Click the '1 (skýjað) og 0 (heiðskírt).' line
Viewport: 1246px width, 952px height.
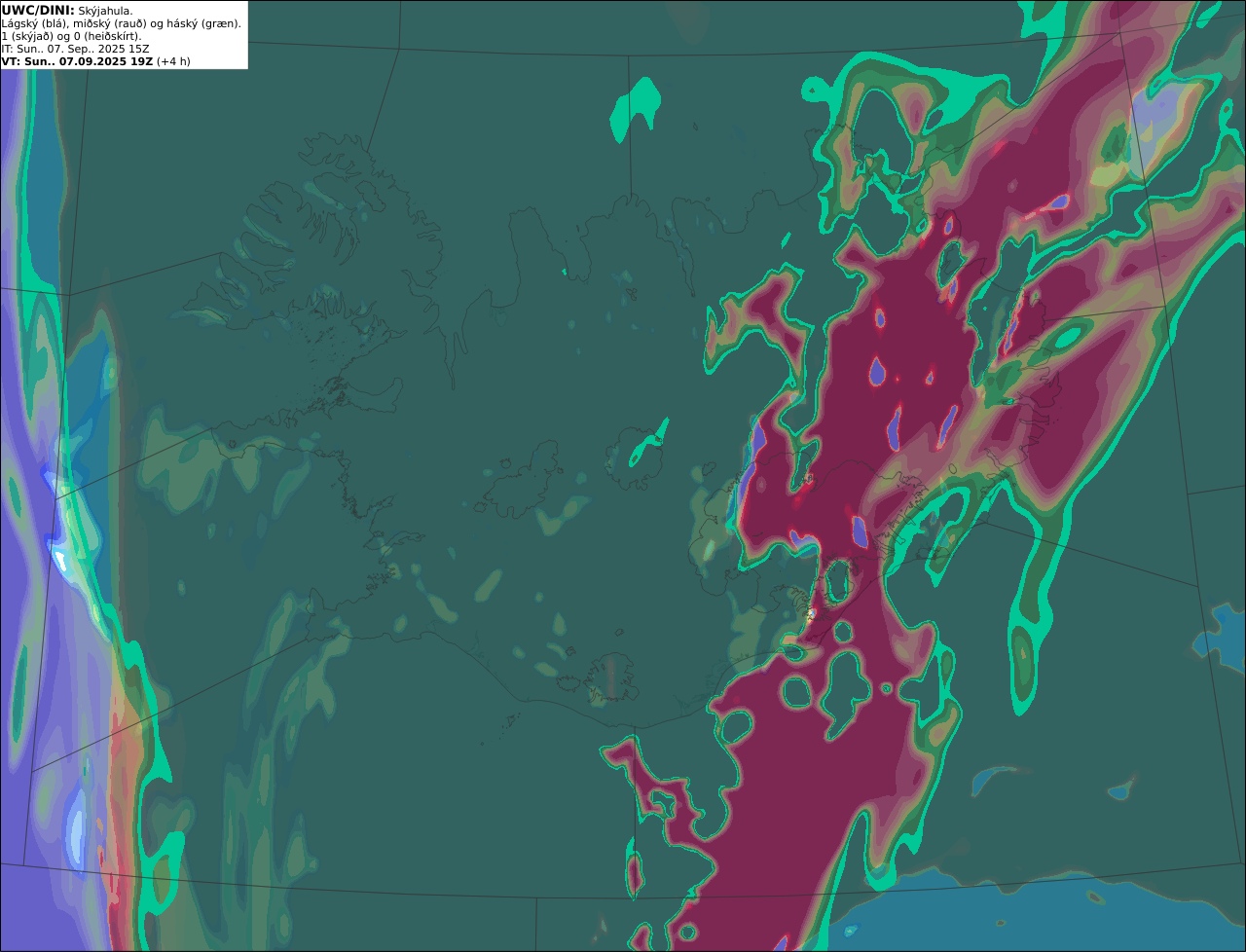pyautogui.click(x=71, y=36)
